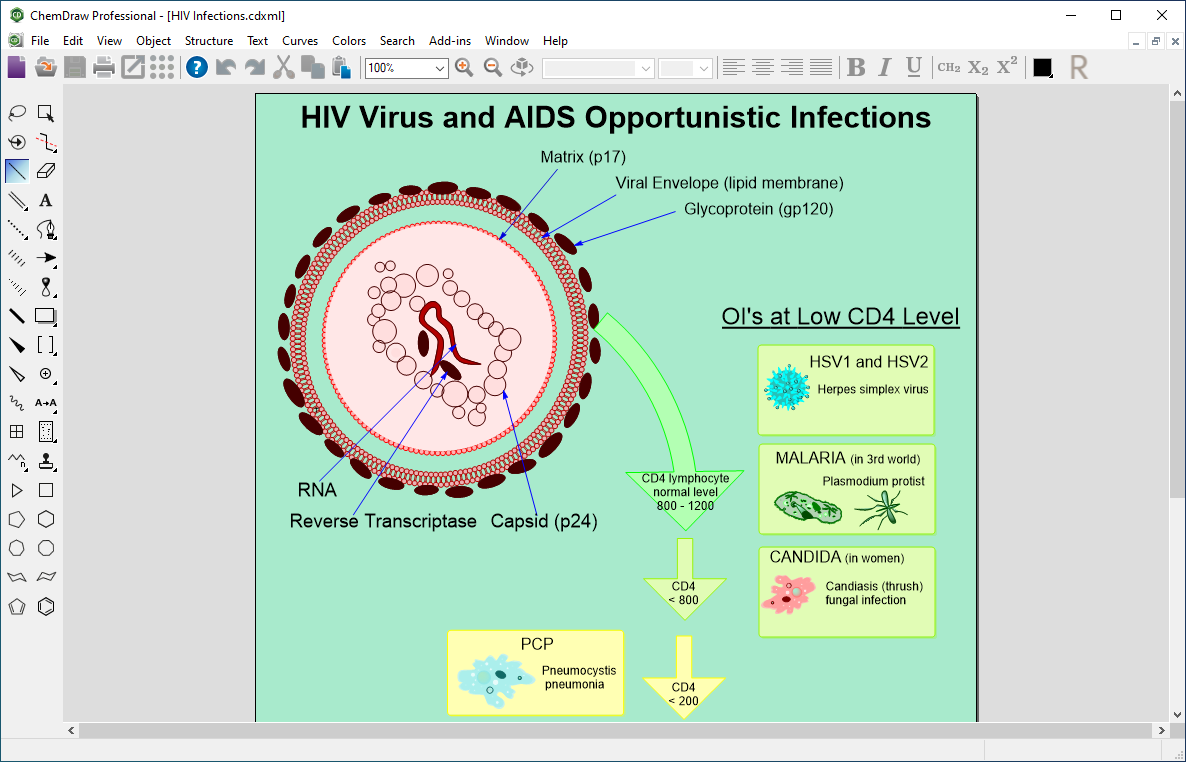This screenshot has height=762, width=1186.
Task: Select the Marquee selection tool
Action: coord(46,114)
